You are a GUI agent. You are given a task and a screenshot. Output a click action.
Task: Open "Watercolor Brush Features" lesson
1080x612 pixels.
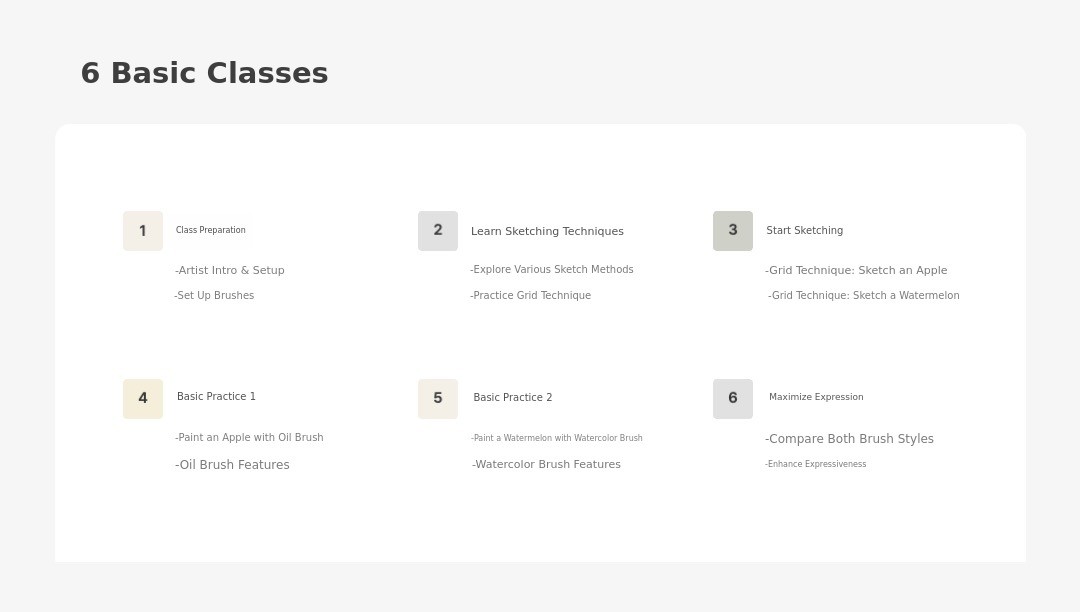(x=546, y=465)
